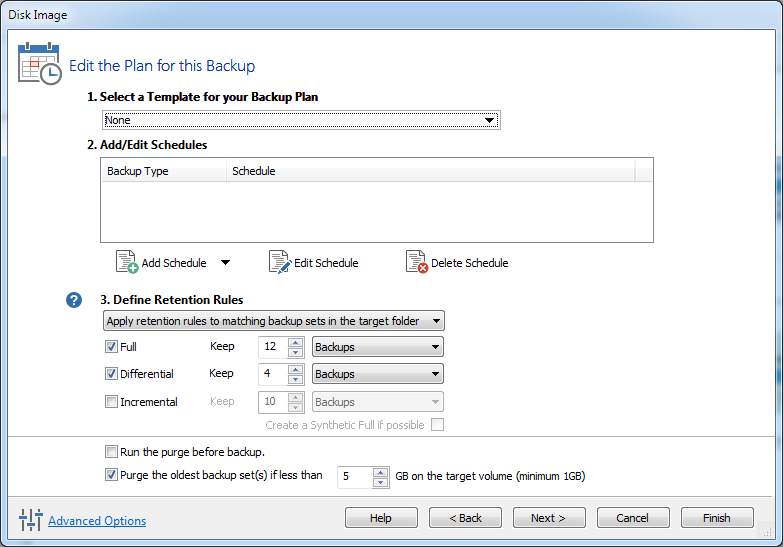The width and height of the screenshot is (783, 547).
Task: Enable the Incremental retention checkbox
Action: pos(111,402)
